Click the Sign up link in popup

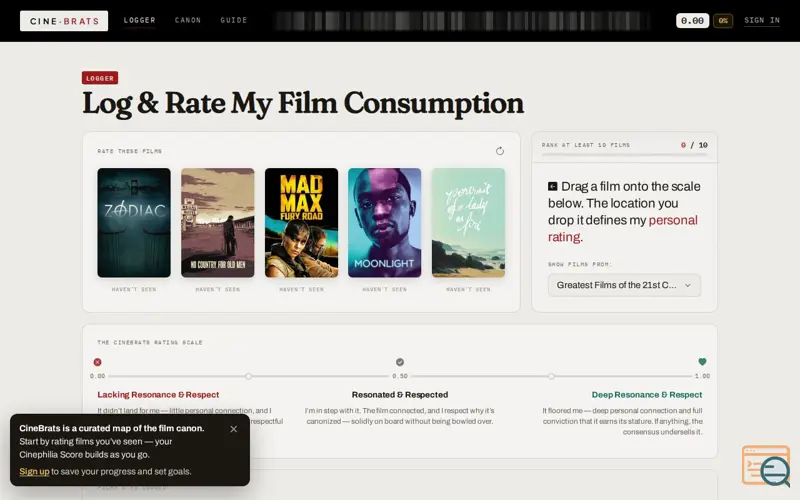click(34, 471)
